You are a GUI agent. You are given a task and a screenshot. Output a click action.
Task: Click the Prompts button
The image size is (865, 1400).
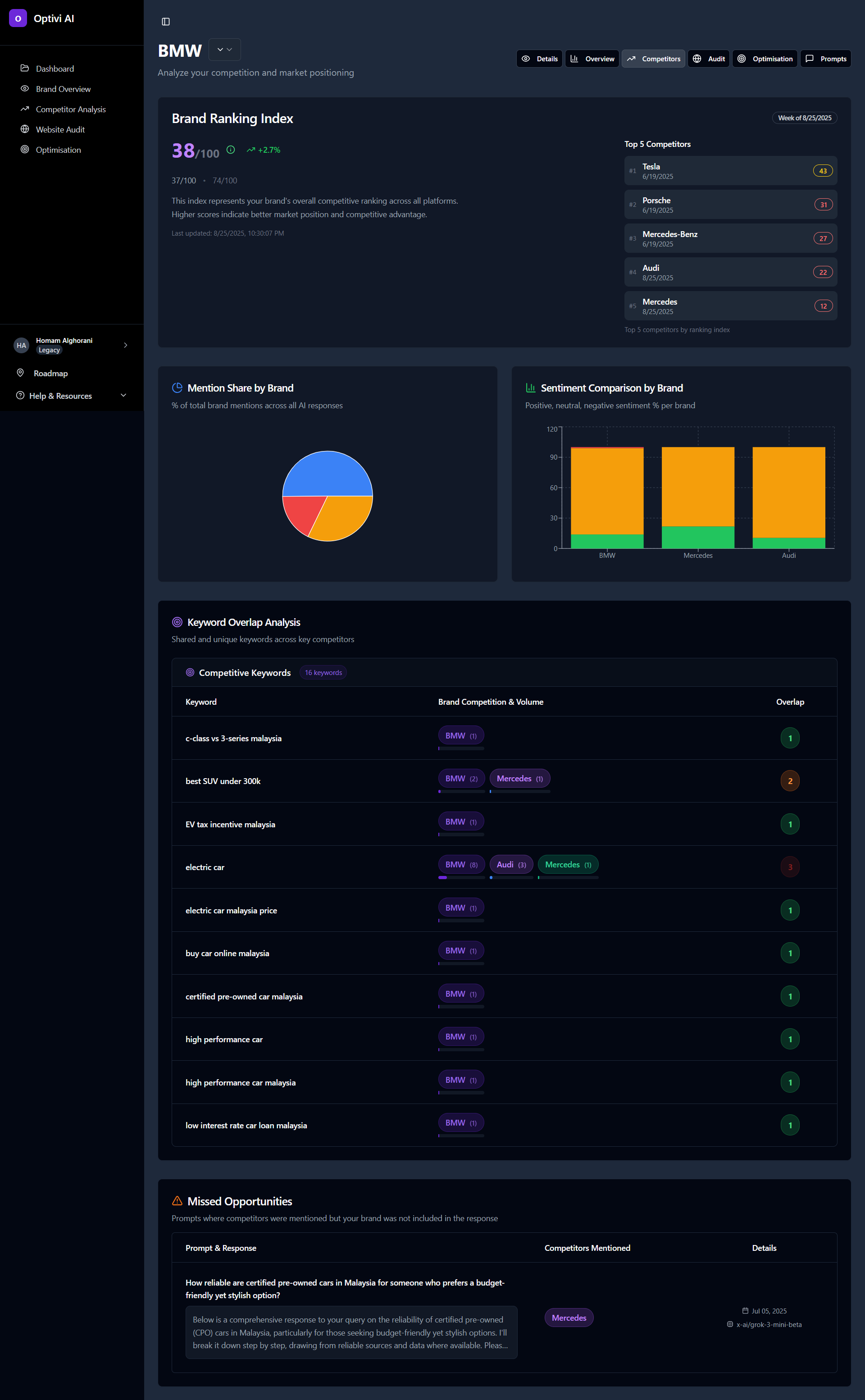point(825,59)
